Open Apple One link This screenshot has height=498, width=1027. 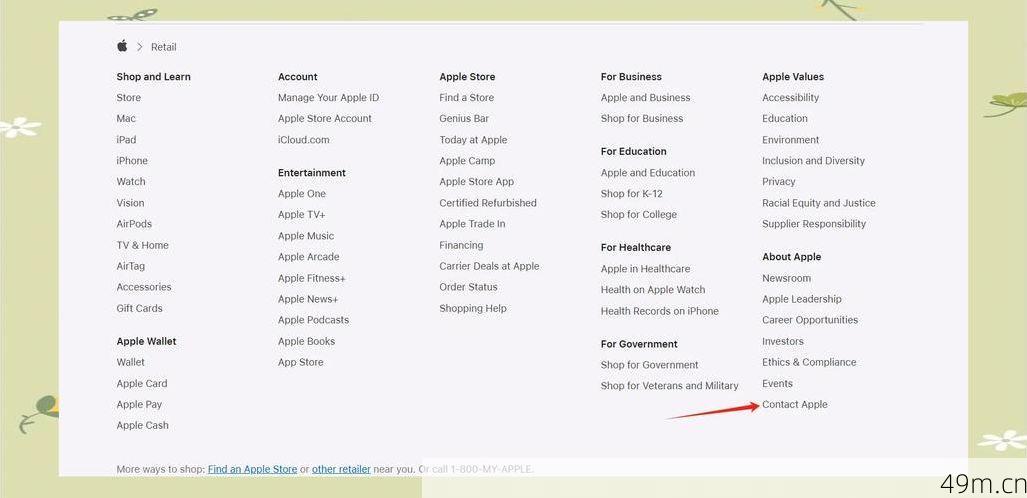(x=302, y=194)
